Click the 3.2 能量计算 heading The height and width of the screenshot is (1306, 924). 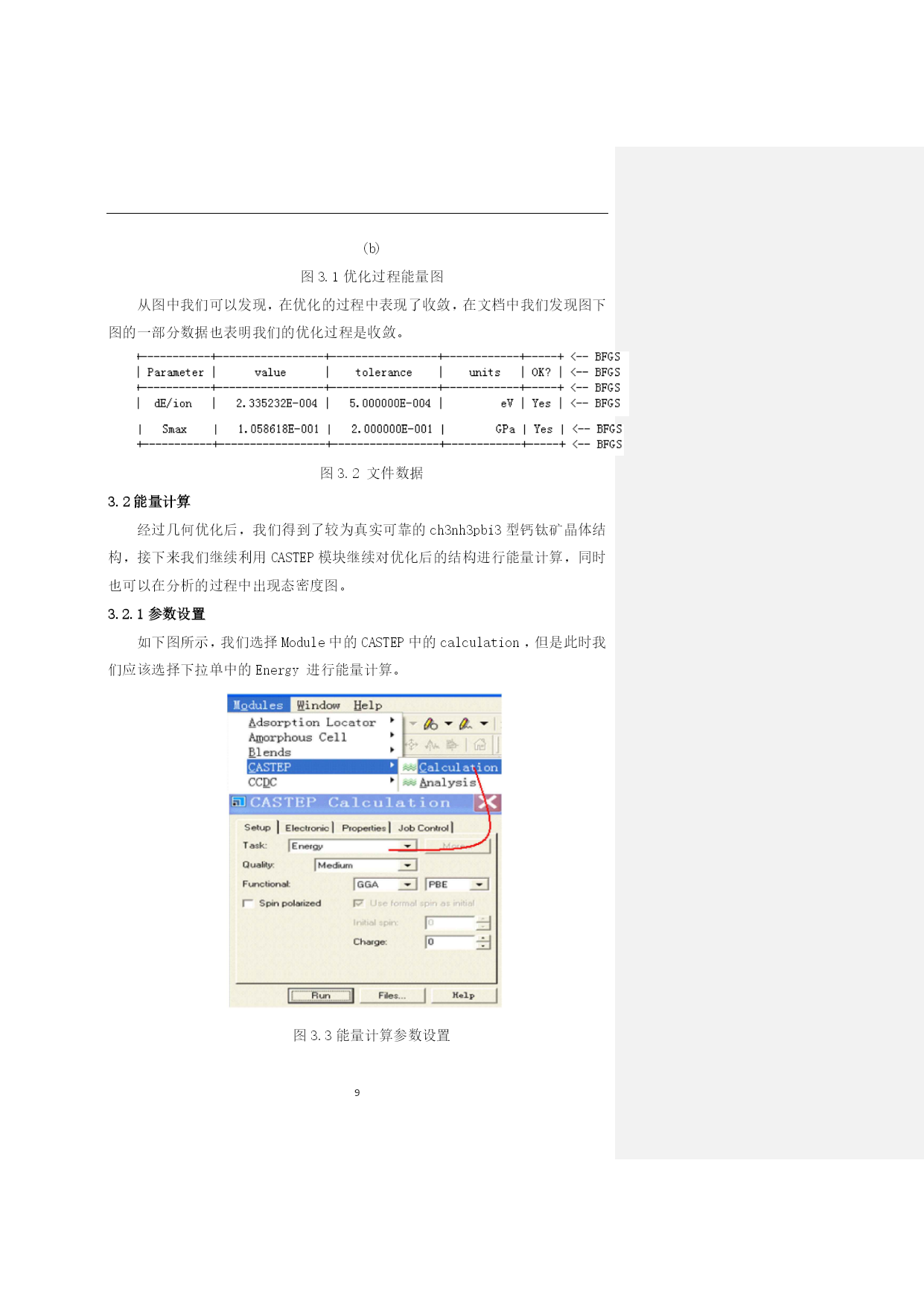tap(149, 502)
